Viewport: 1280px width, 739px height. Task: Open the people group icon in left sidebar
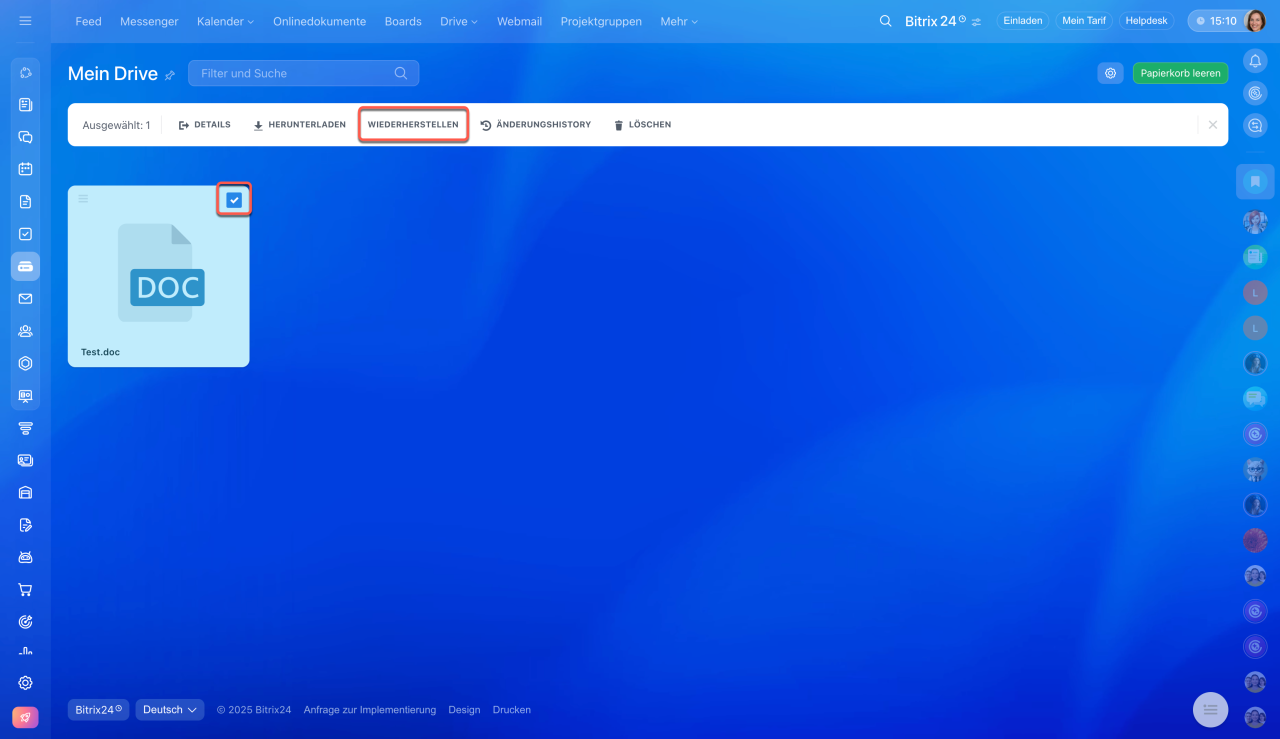(x=26, y=331)
